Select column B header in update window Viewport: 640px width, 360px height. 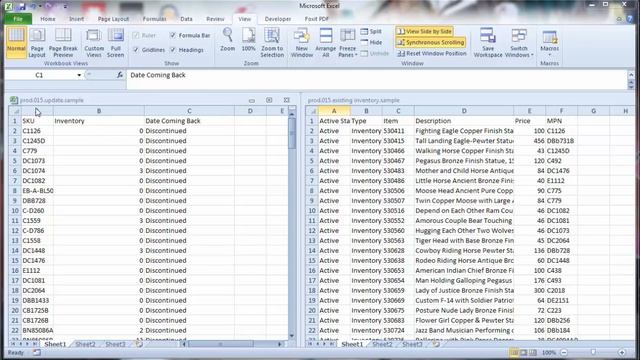[99, 111]
